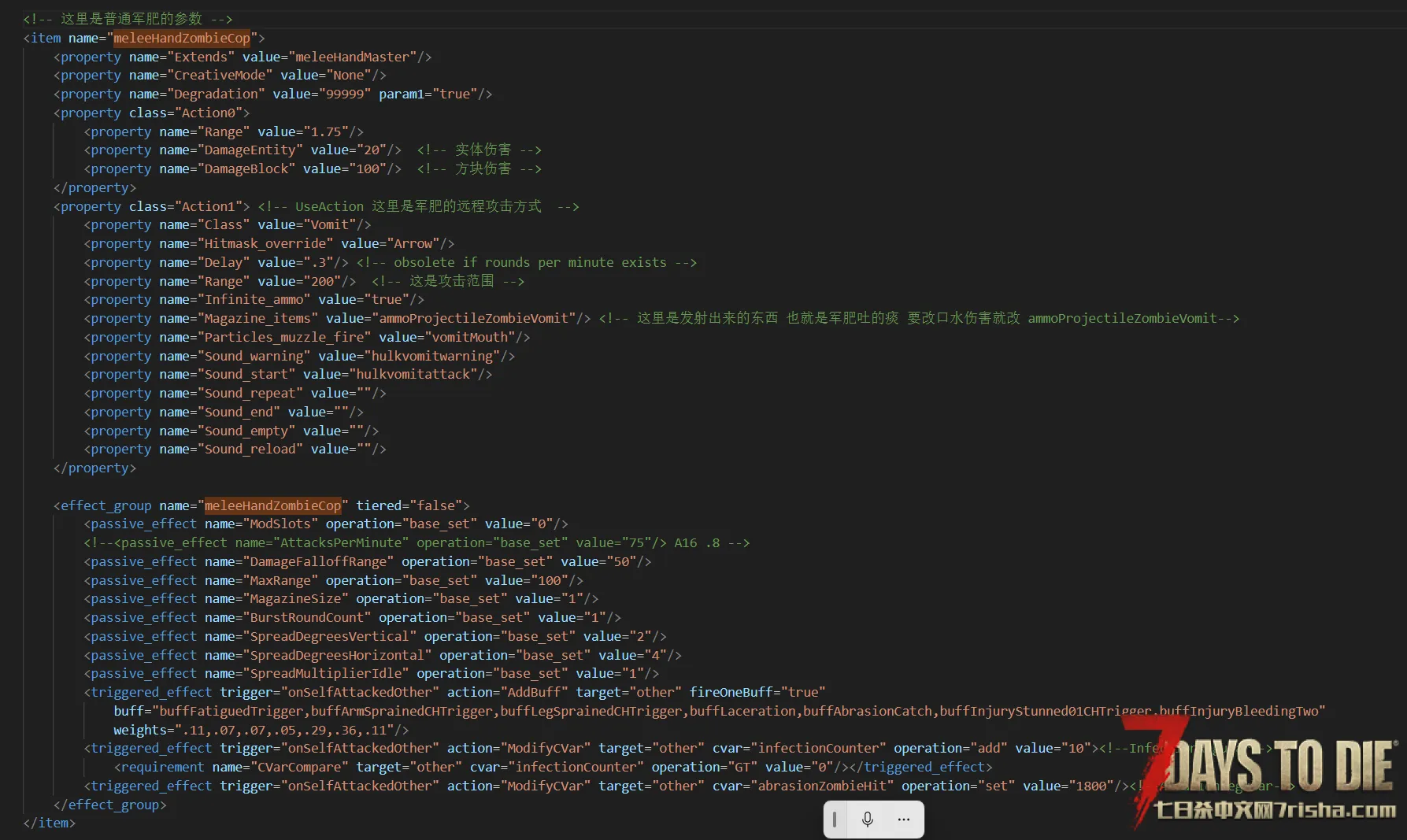Click the fireOneBuff value "true"
Screen dimensions: 1407x840
(x=803, y=693)
